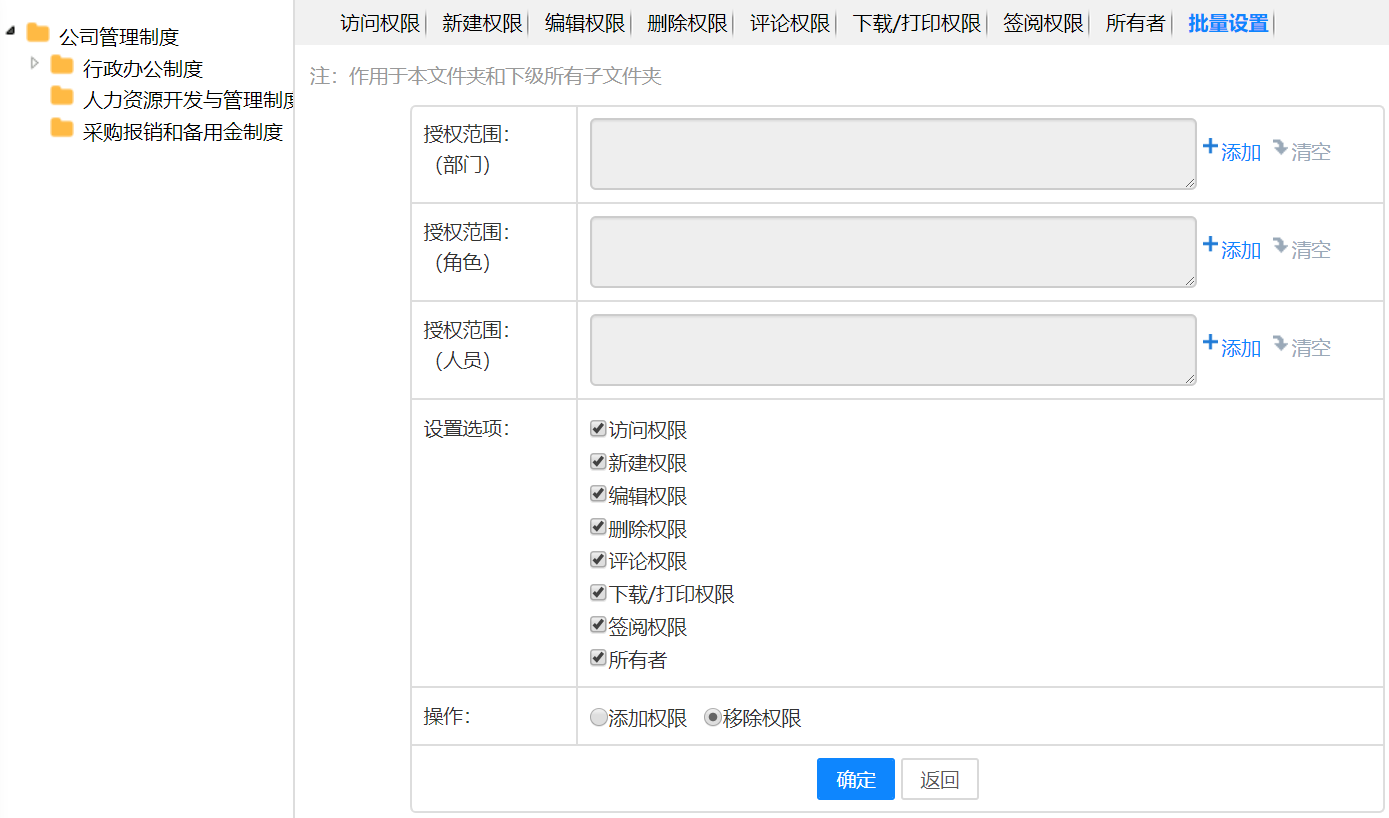Viewport: 1389px width, 818px height.
Task: Collapse the 公司管理制度 root tree node
Action: coord(10,32)
